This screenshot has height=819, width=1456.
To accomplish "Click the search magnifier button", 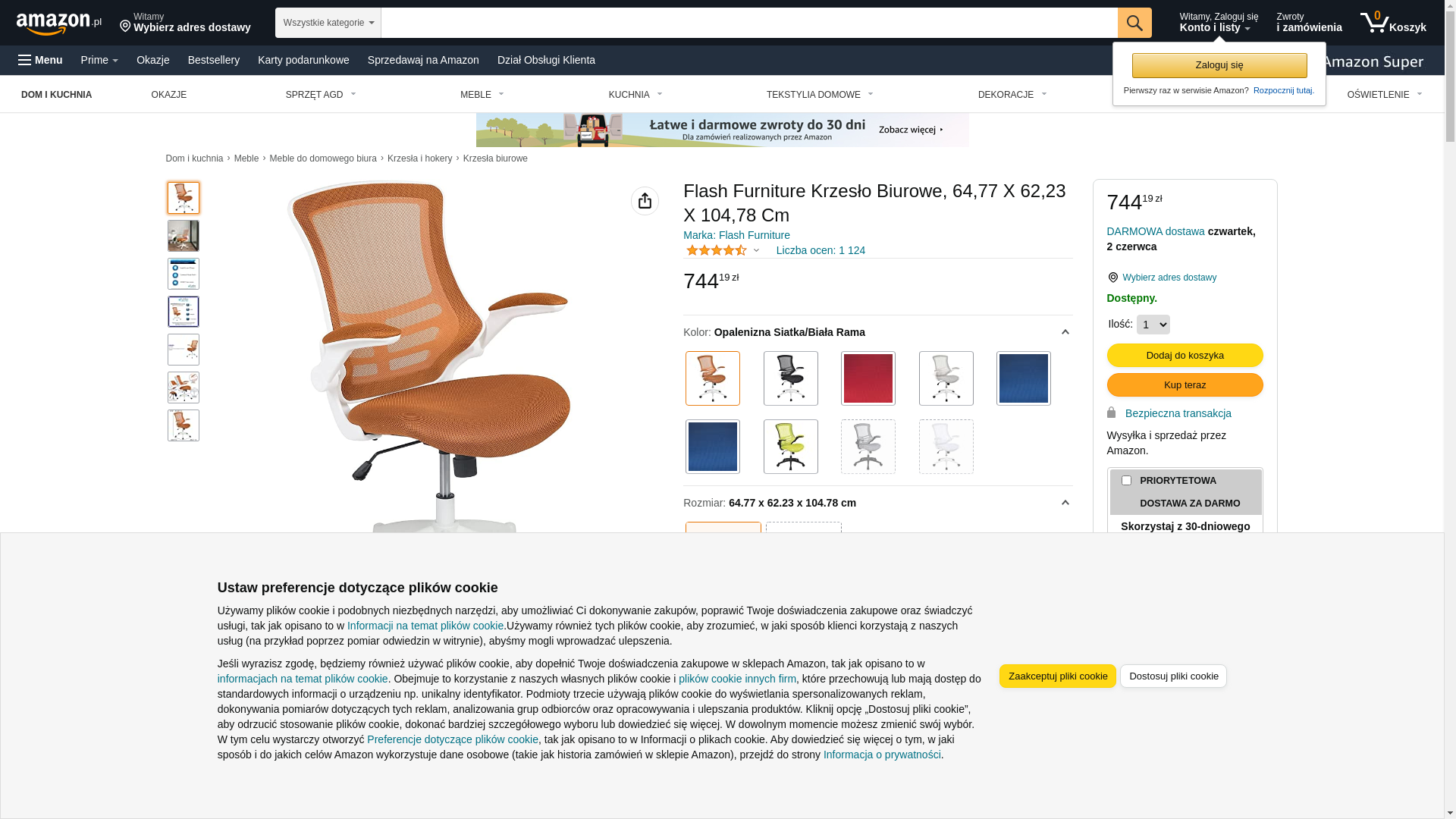I will point(1134,23).
